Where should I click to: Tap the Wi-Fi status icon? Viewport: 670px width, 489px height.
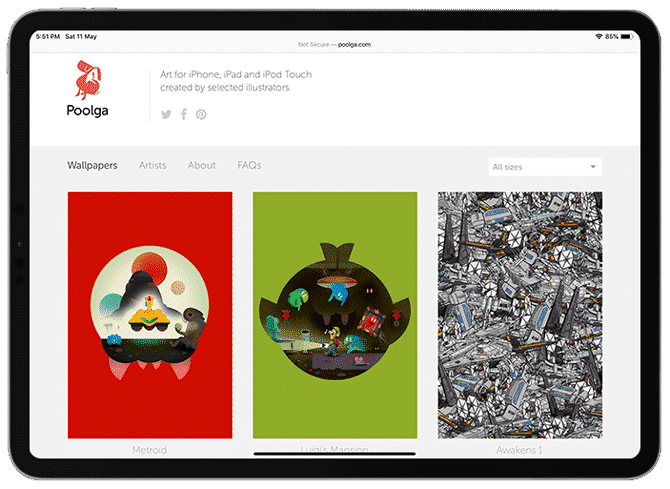pyautogui.click(x=599, y=37)
